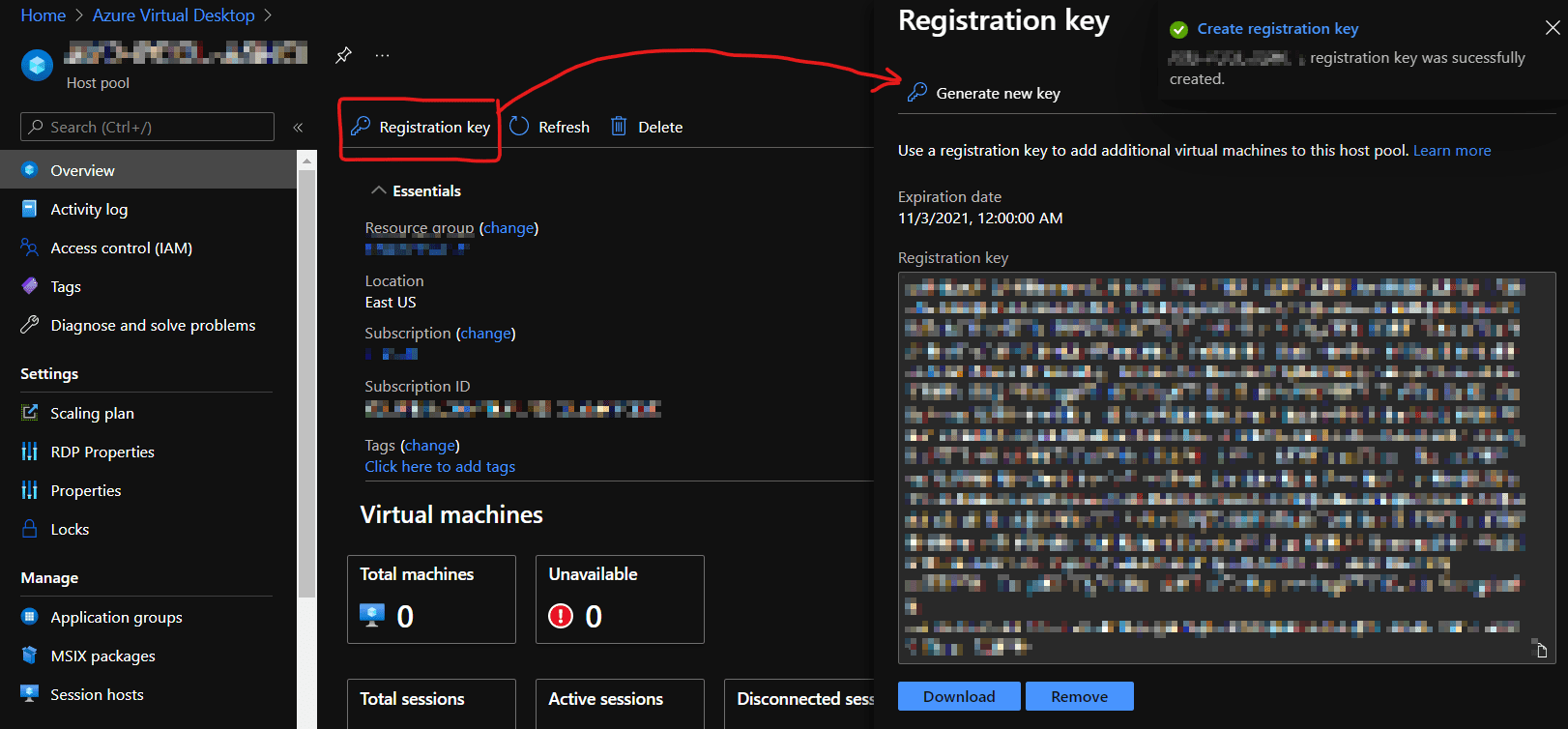Click the unavailable red alert icon
The width and height of the screenshot is (1568, 729).
[561, 616]
